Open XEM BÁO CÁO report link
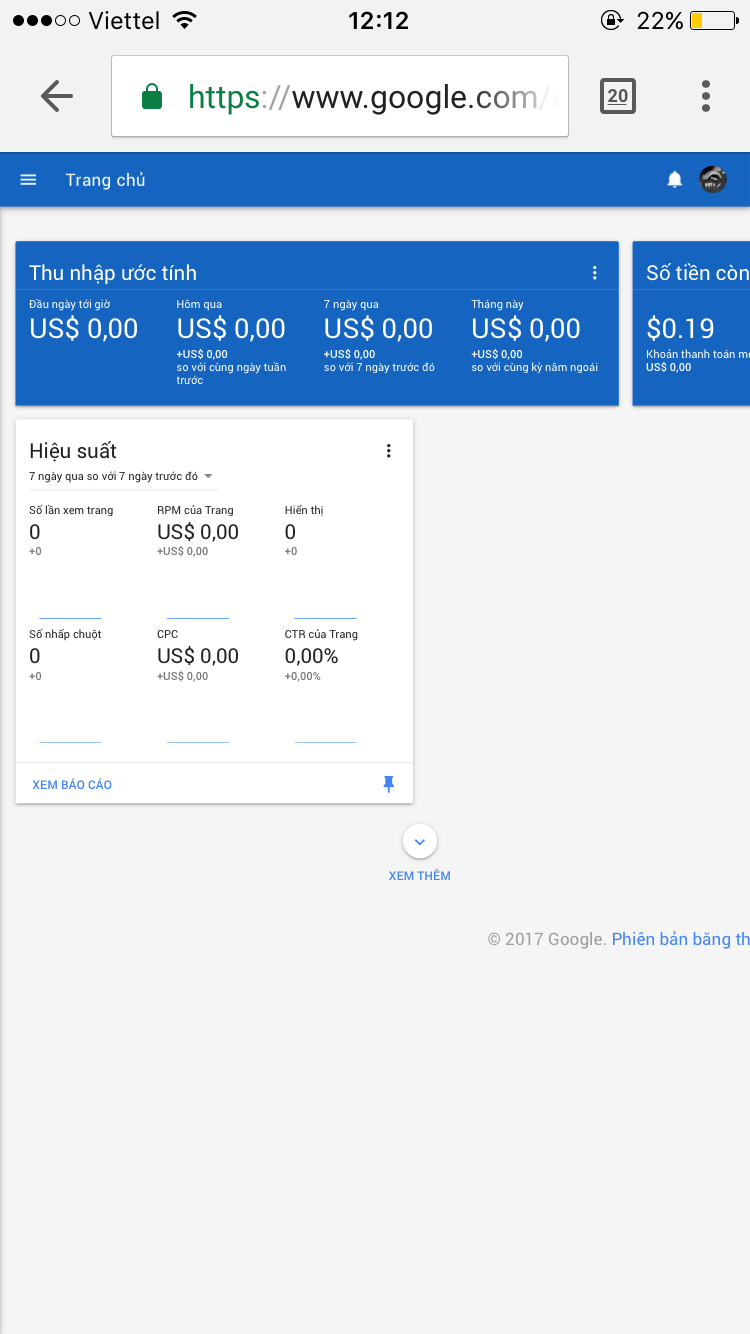 coord(72,785)
